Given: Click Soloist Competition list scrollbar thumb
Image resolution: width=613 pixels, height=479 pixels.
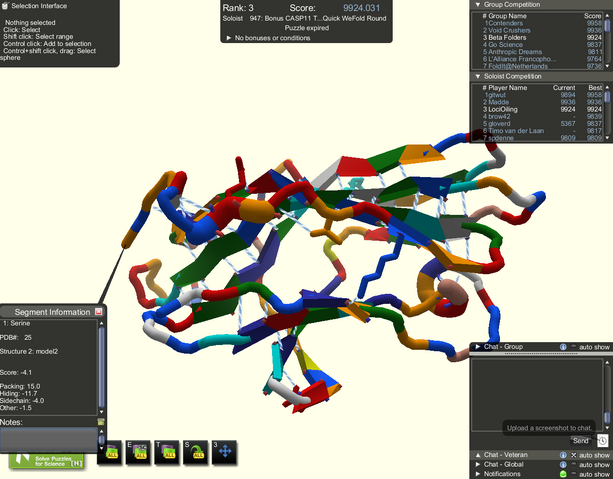Looking at the screenshot, I should click(x=607, y=96).
